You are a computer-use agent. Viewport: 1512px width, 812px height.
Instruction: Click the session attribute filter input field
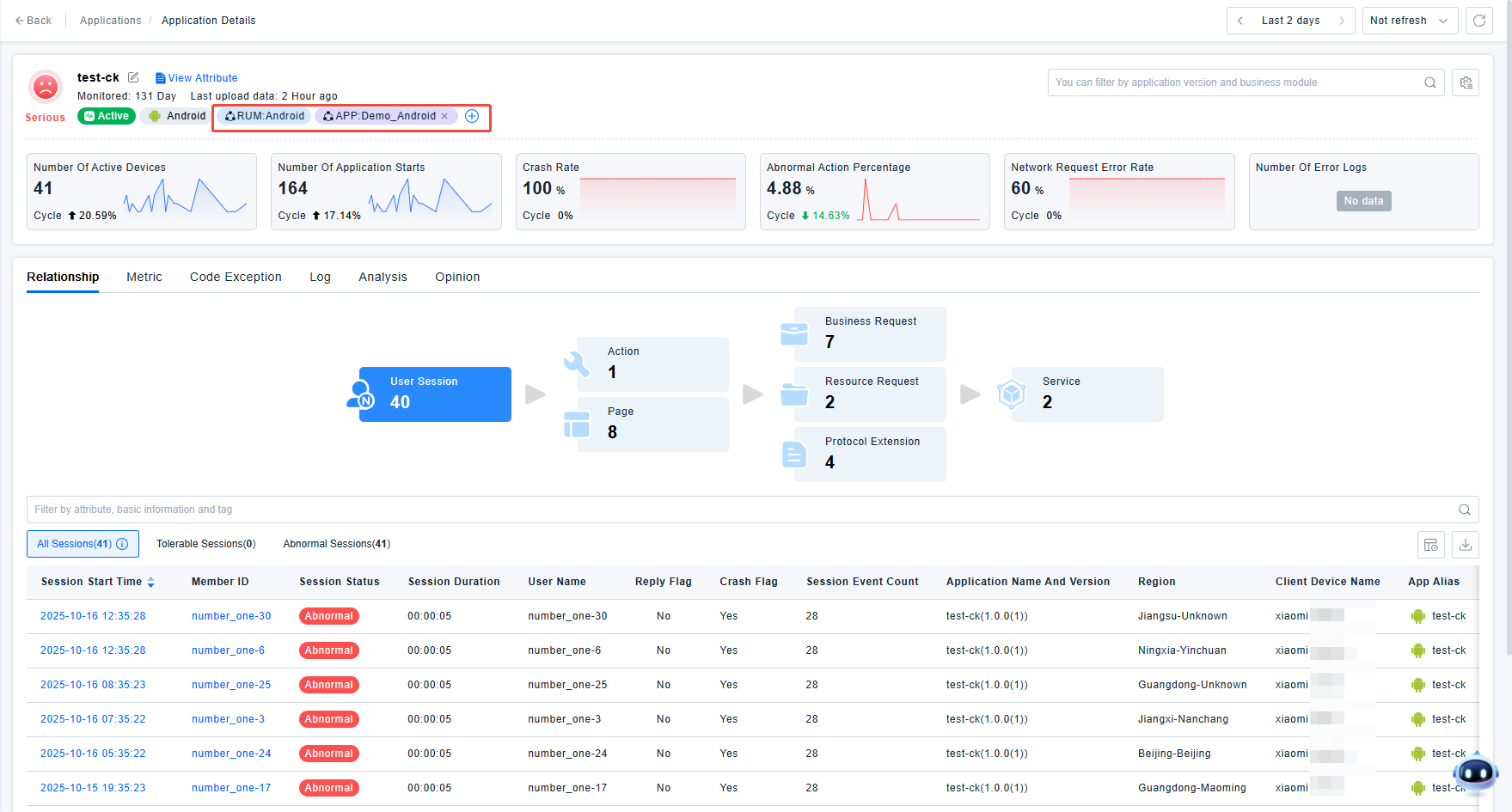739,510
